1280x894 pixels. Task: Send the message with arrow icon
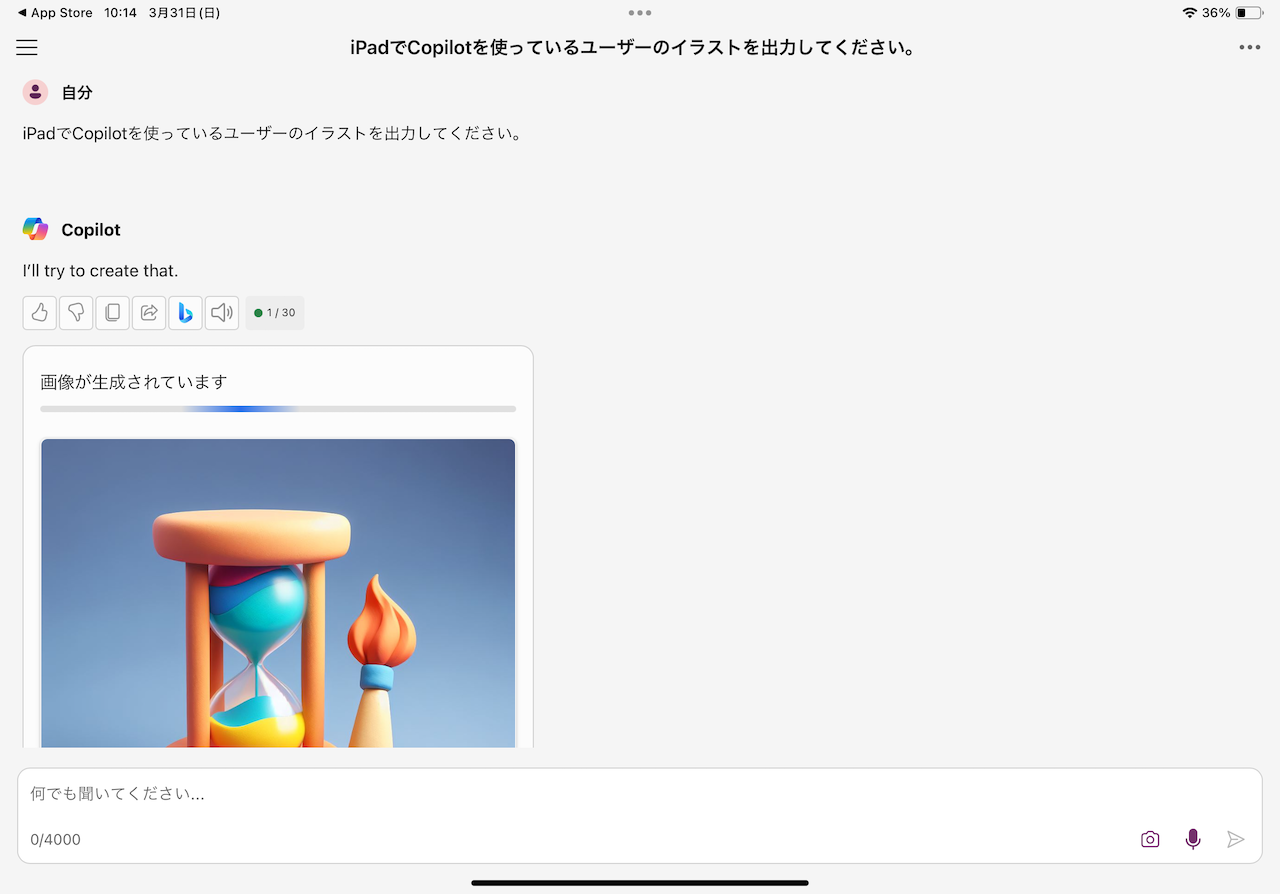tap(1236, 839)
